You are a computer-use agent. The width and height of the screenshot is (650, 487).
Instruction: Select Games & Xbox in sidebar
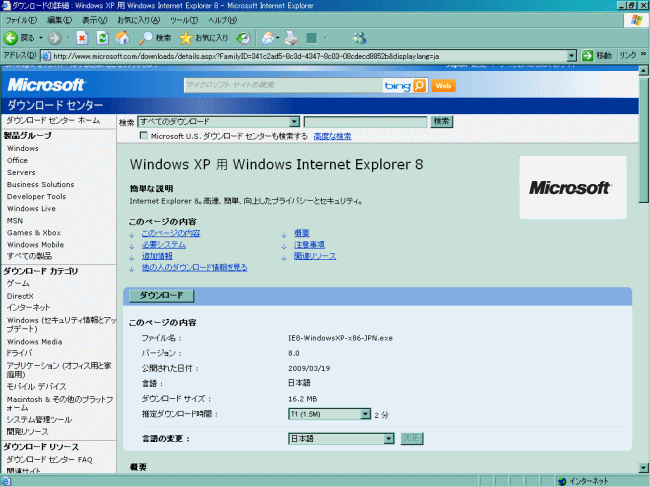(34, 233)
